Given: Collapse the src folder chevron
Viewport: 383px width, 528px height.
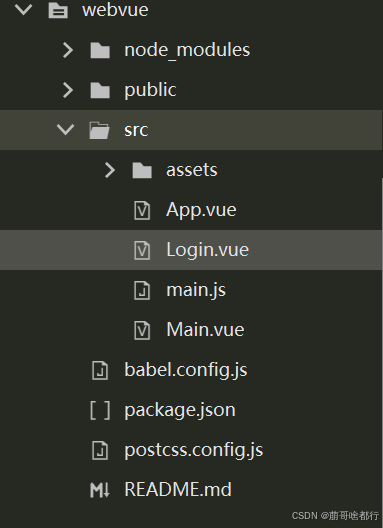Looking at the screenshot, I should (x=65, y=129).
